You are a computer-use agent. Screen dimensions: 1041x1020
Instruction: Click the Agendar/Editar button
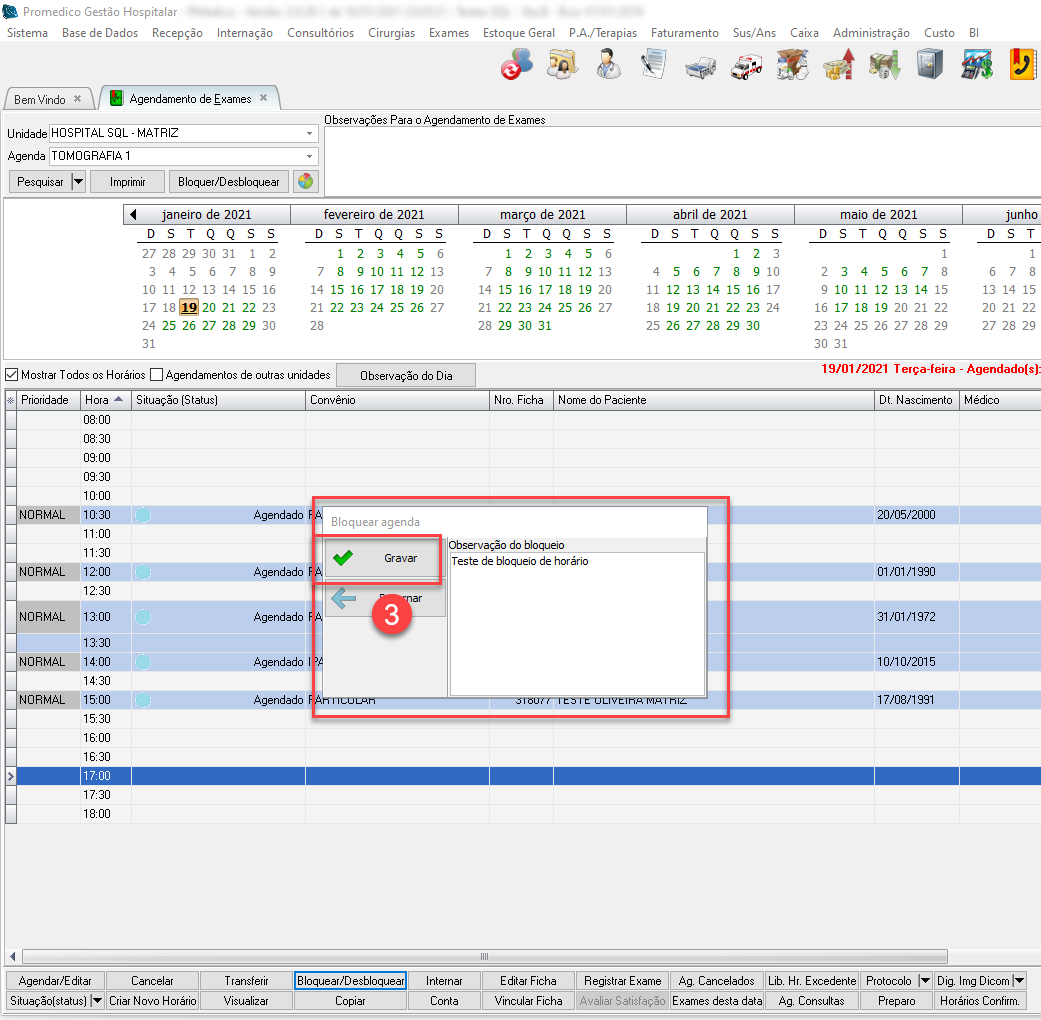click(x=54, y=981)
